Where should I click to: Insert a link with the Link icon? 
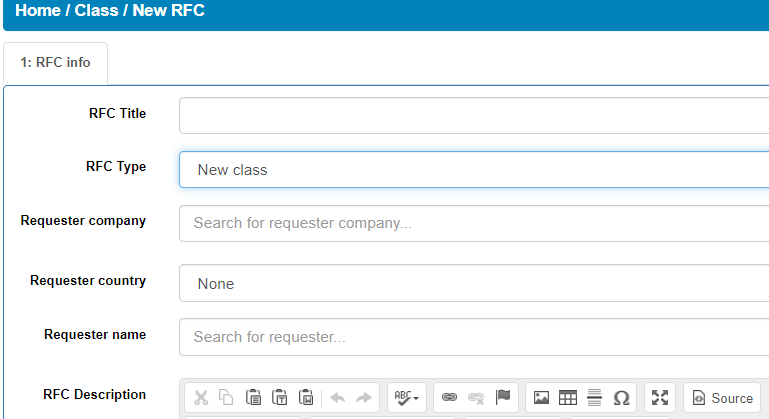pos(449,398)
